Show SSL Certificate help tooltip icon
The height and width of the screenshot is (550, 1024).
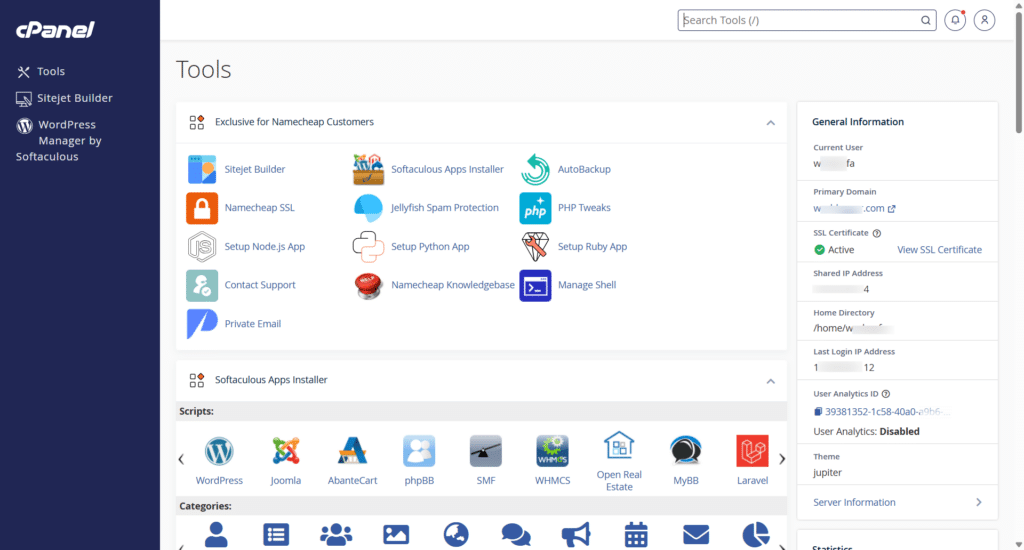click(876, 233)
